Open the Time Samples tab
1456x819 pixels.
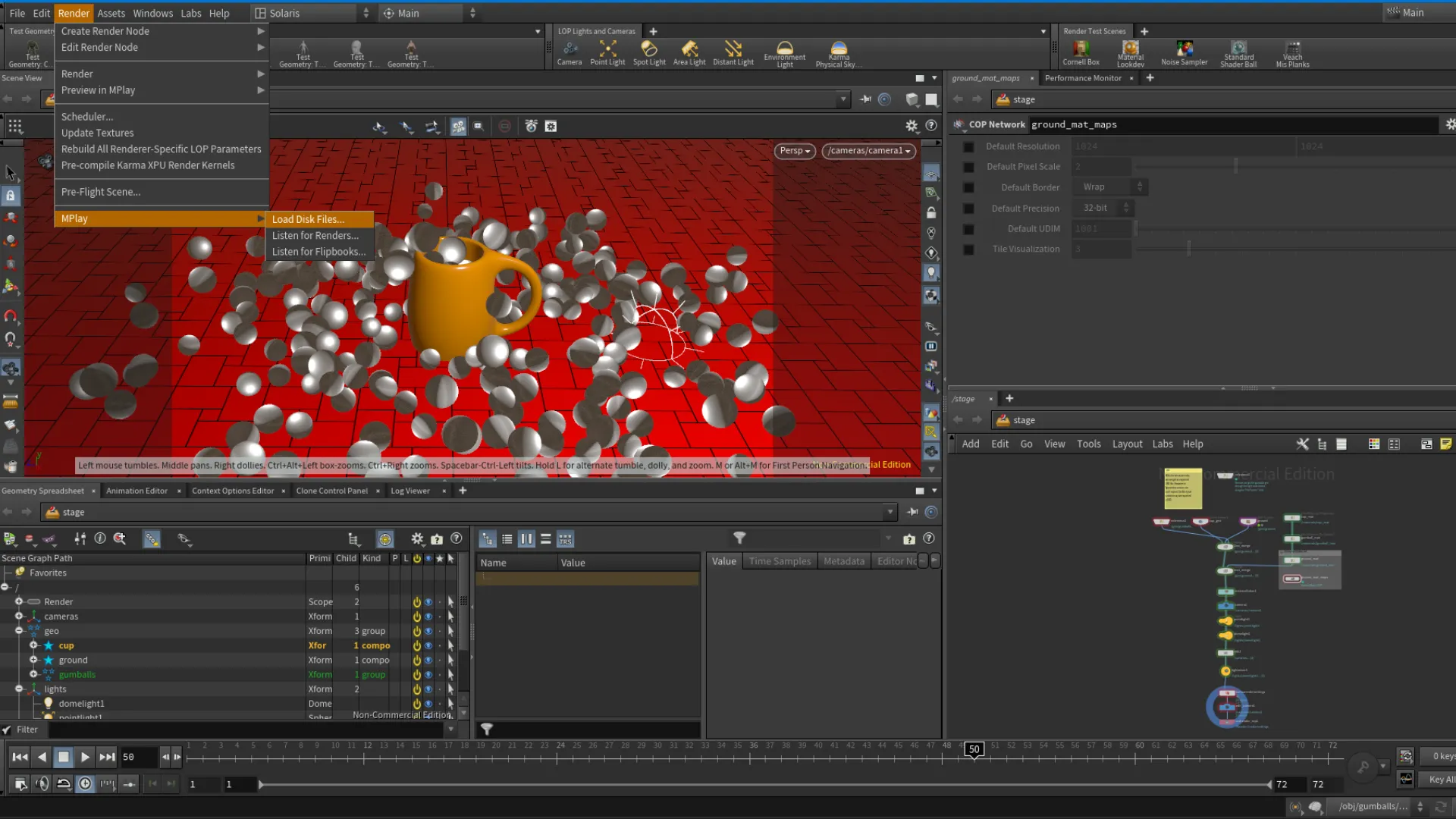pos(779,561)
